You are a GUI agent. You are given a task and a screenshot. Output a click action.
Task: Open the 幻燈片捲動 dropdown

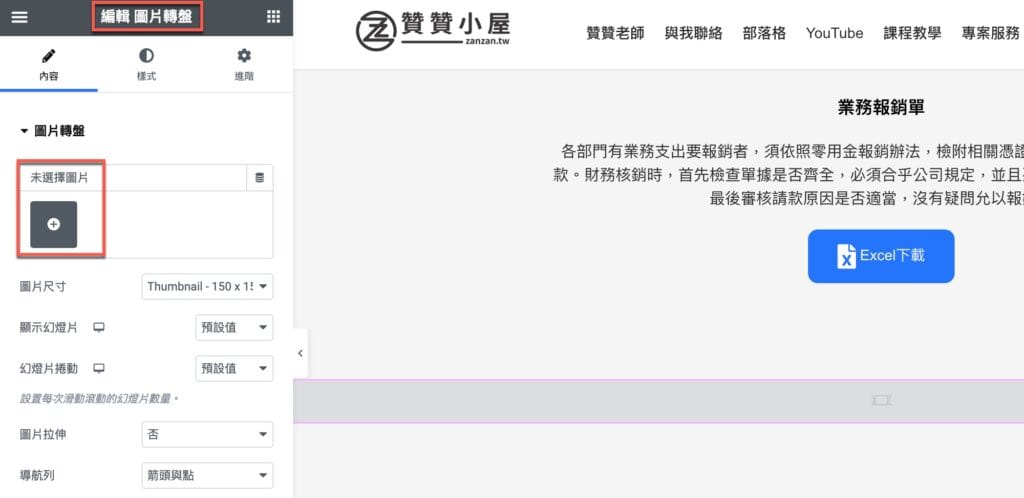click(x=234, y=369)
